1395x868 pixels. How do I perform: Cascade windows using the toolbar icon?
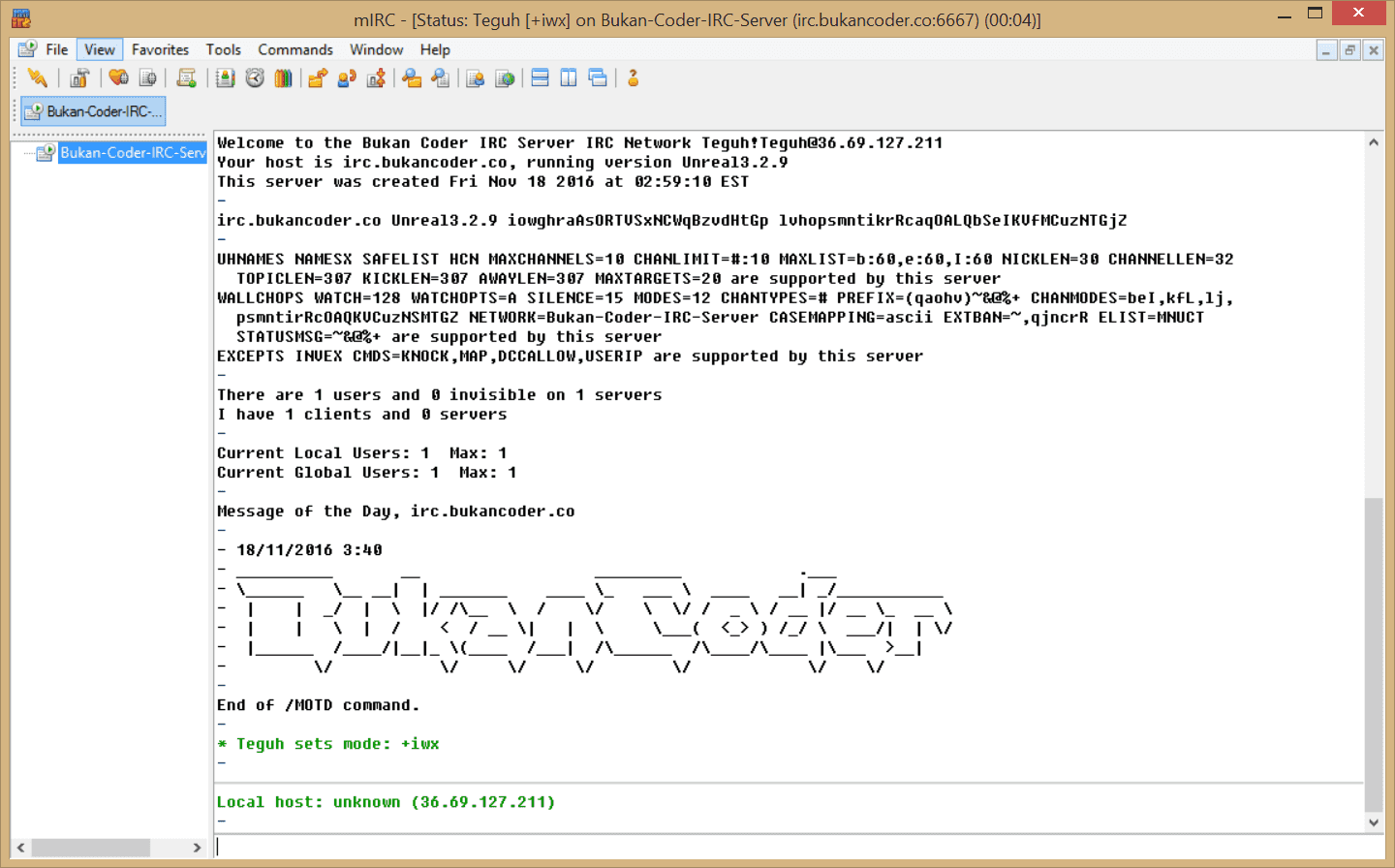598,78
